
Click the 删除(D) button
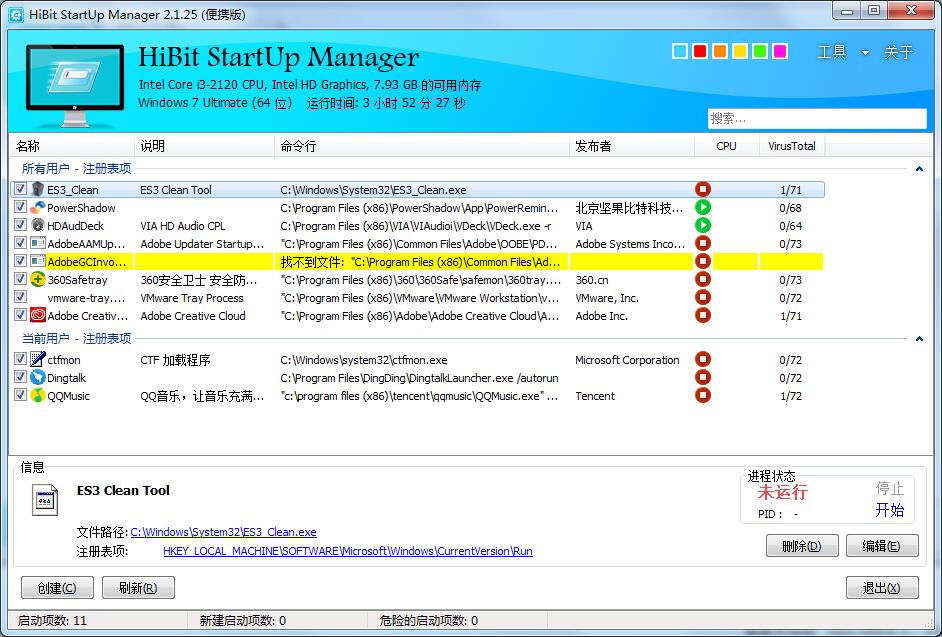801,546
